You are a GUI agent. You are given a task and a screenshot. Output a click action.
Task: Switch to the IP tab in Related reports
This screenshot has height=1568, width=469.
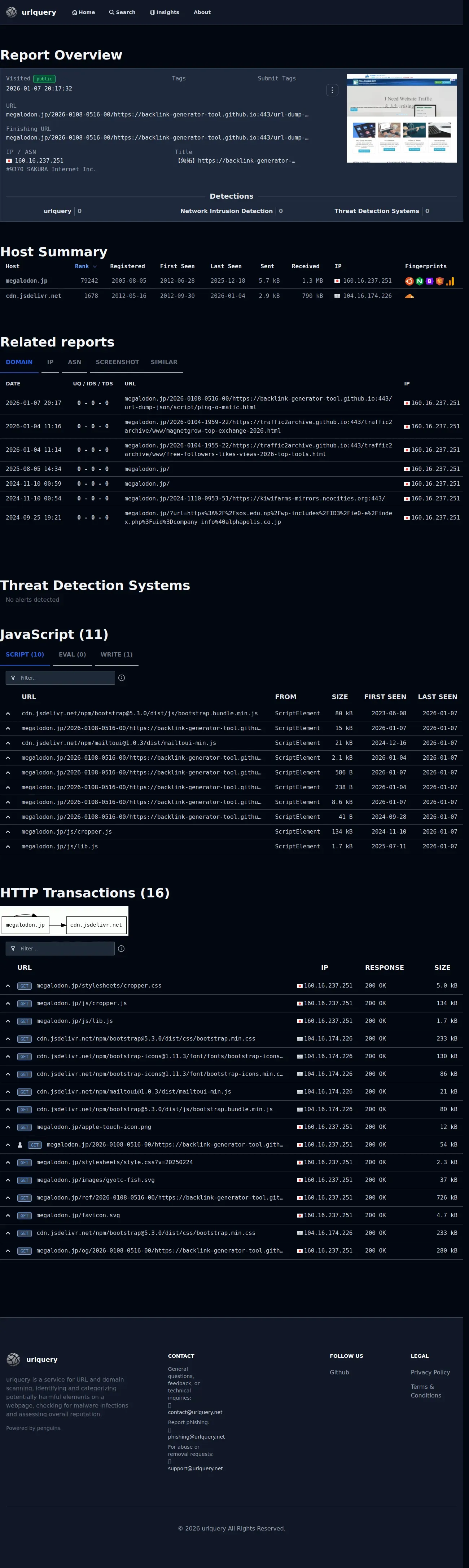pyautogui.click(x=50, y=362)
